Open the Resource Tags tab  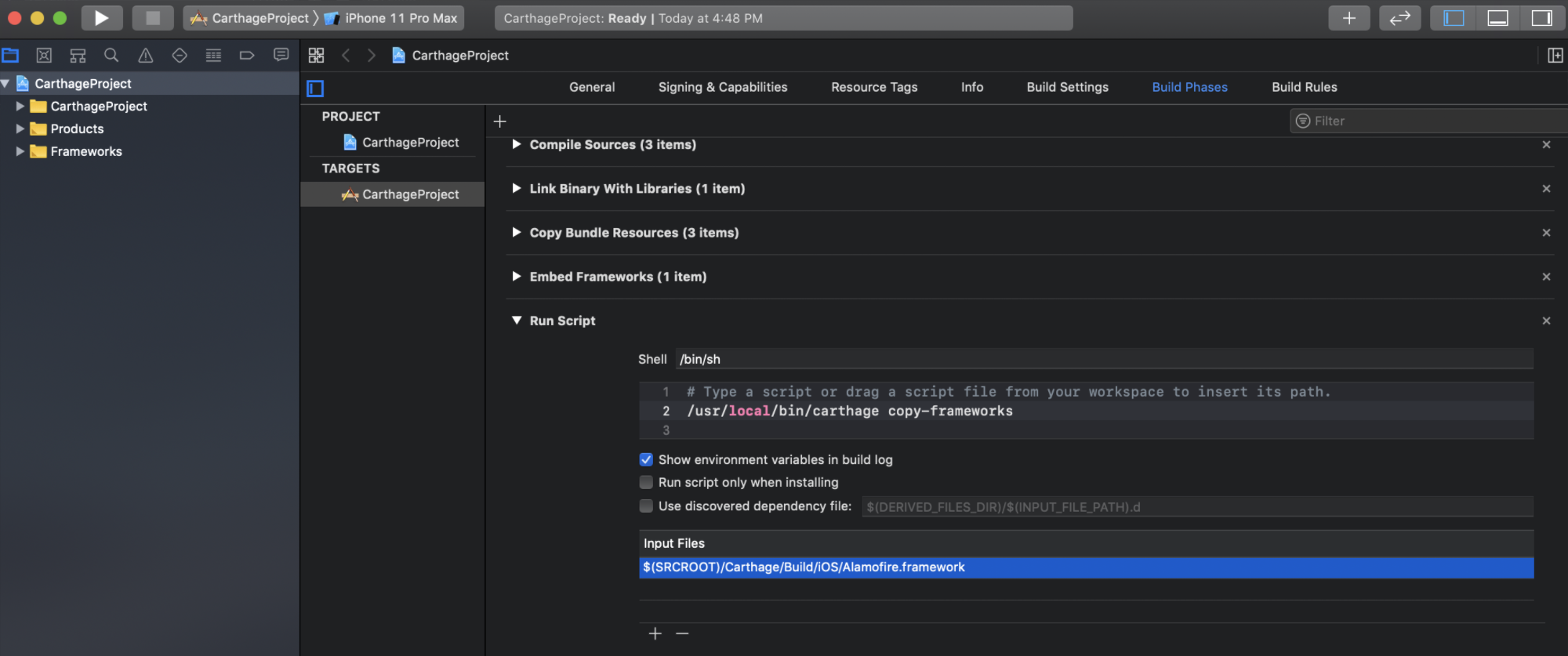pyautogui.click(x=874, y=87)
